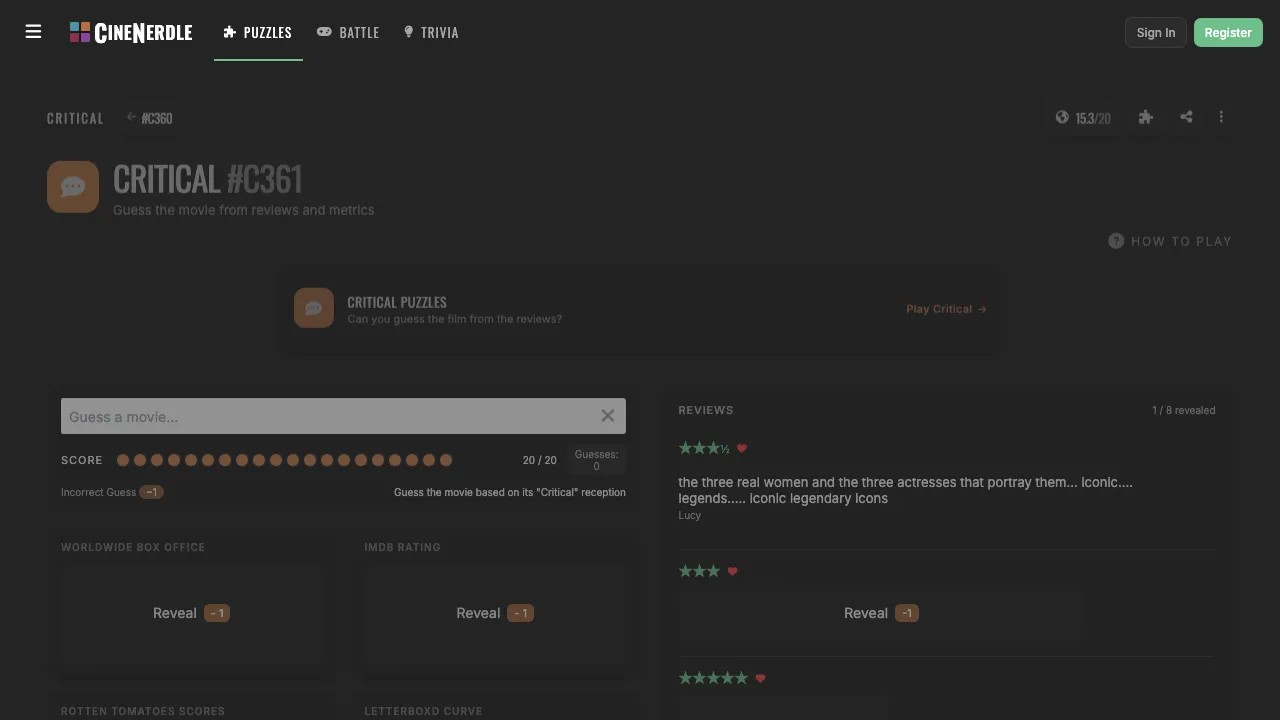Select the Trivia tab
This screenshot has width=1280, height=720.
[431, 33]
